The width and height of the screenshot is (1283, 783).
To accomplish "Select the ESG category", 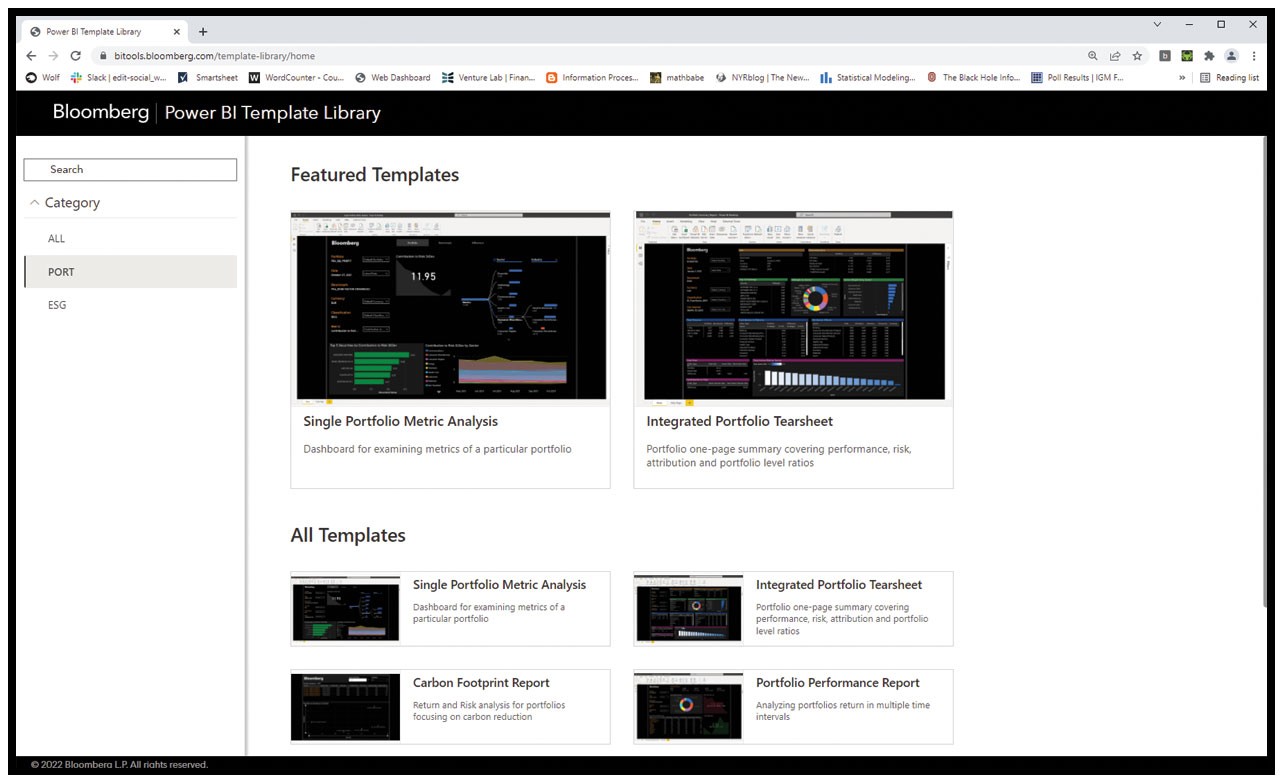I will (57, 305).
